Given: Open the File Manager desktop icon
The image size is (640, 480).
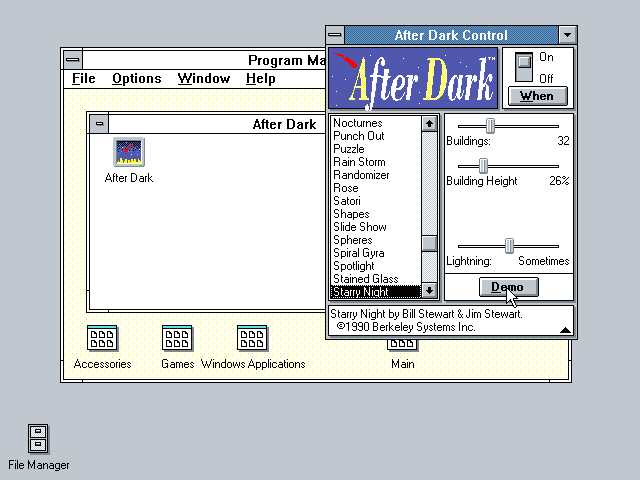Looking at the screenshot, I should tap(38, 439).
